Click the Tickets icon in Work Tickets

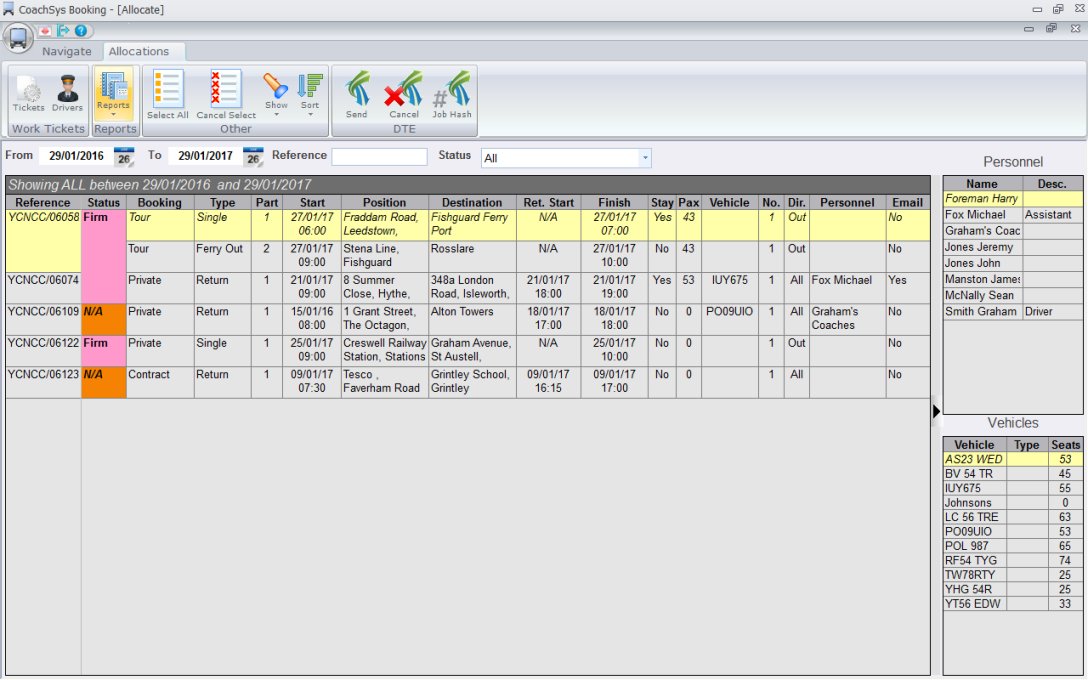point(28,93)
